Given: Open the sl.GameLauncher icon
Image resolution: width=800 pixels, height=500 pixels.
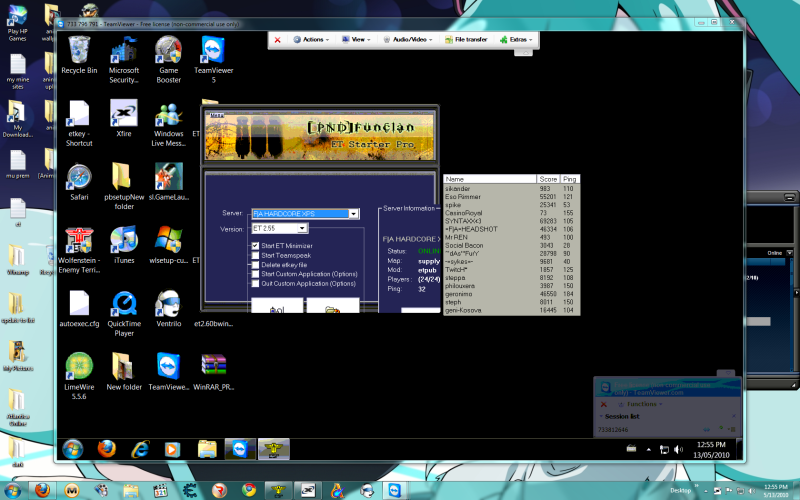Looking at the screenshot, I should pyautogui.click(x=169, y=182).
